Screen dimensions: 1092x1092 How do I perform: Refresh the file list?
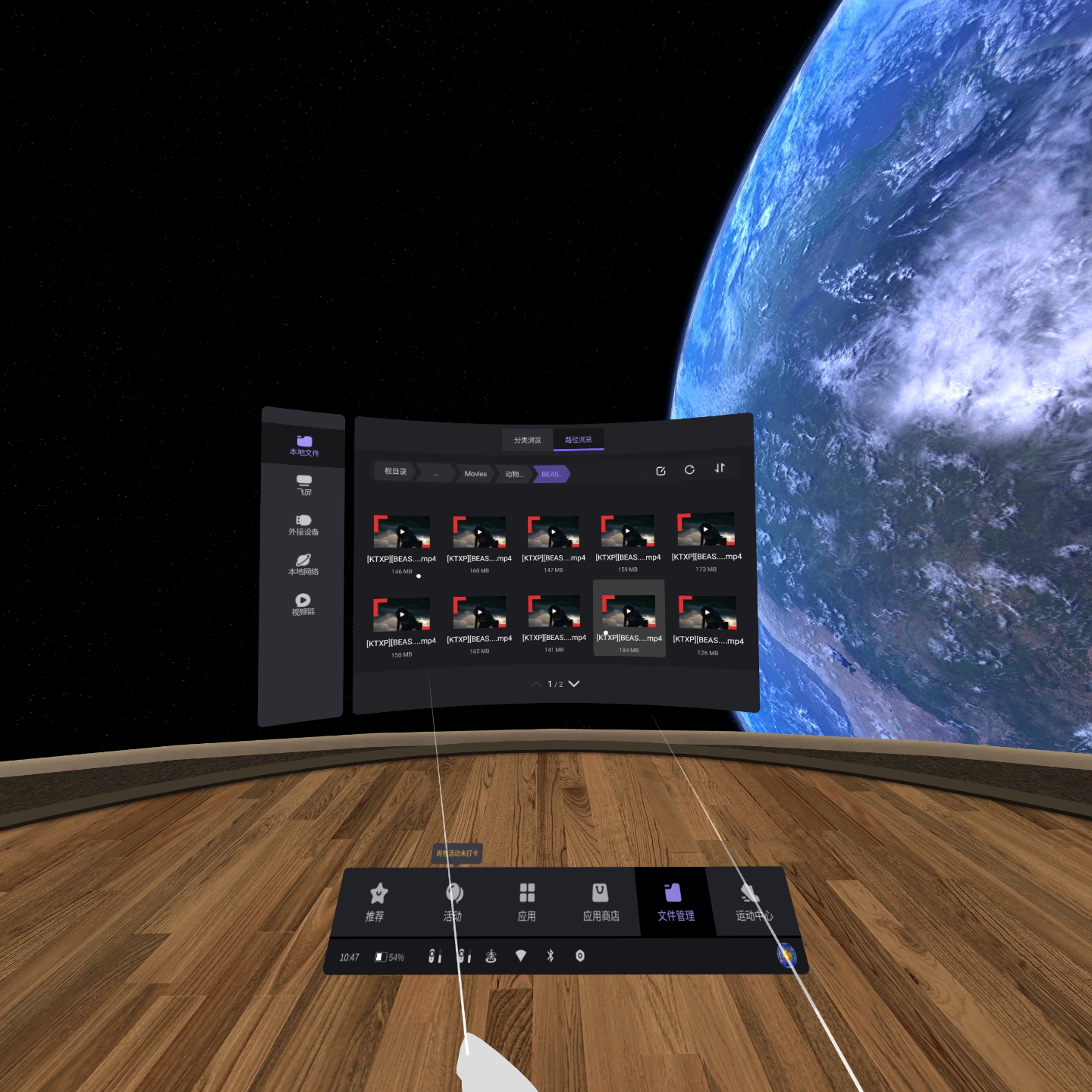tap(689, 470)
